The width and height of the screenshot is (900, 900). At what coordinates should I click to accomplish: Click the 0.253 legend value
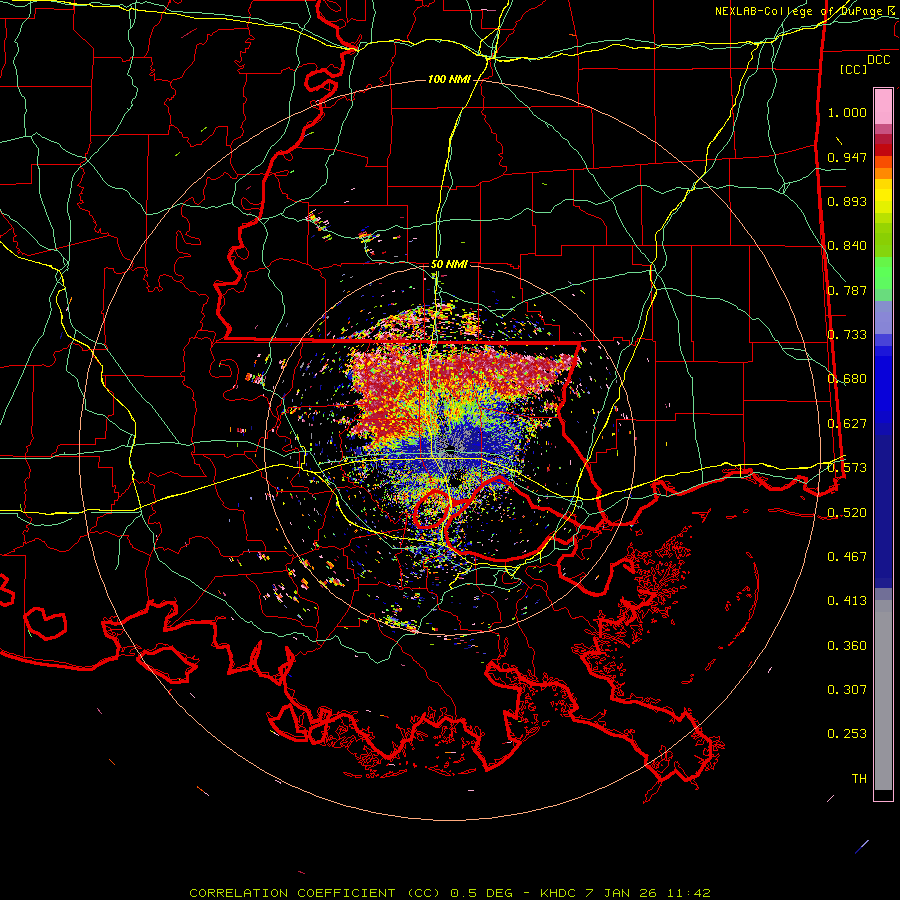(847, 734)
